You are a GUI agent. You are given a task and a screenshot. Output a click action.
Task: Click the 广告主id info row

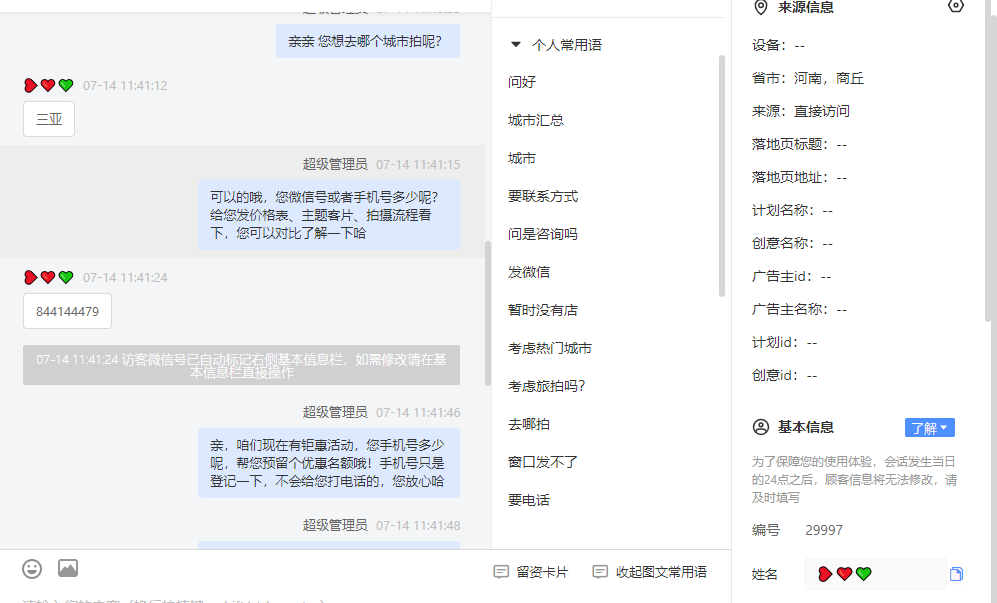click(792, 277)
